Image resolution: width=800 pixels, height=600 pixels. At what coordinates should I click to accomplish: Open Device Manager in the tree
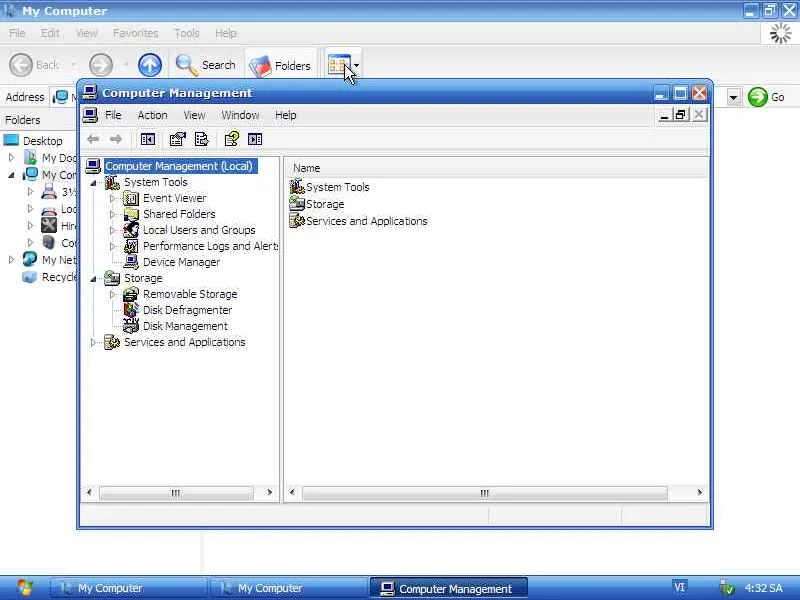(x=181, y=262)
